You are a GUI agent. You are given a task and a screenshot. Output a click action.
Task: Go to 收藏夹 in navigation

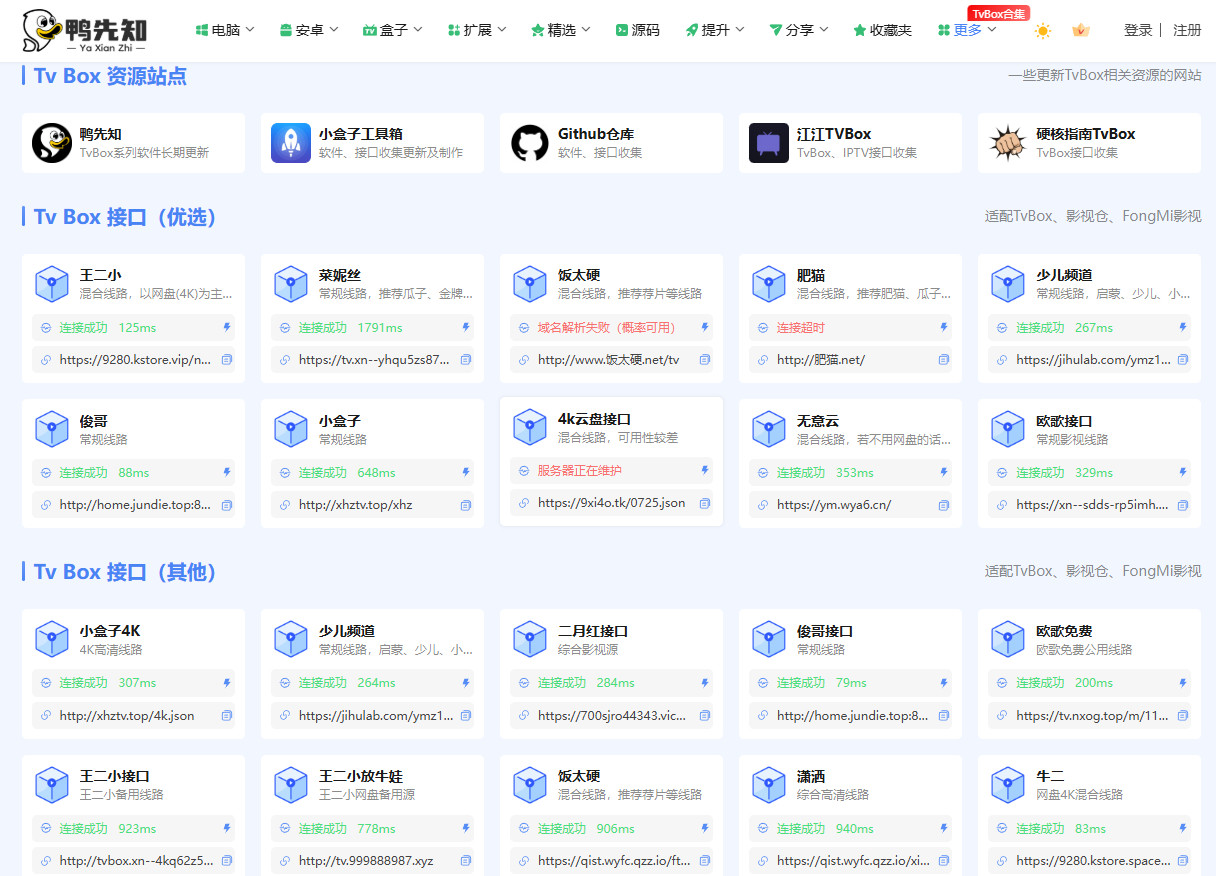click(x=882, y=30)
